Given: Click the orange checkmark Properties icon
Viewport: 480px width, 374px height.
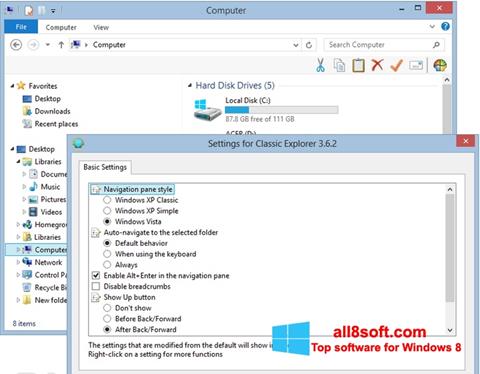Looking at the screenshot, I should tap(397, 65).
